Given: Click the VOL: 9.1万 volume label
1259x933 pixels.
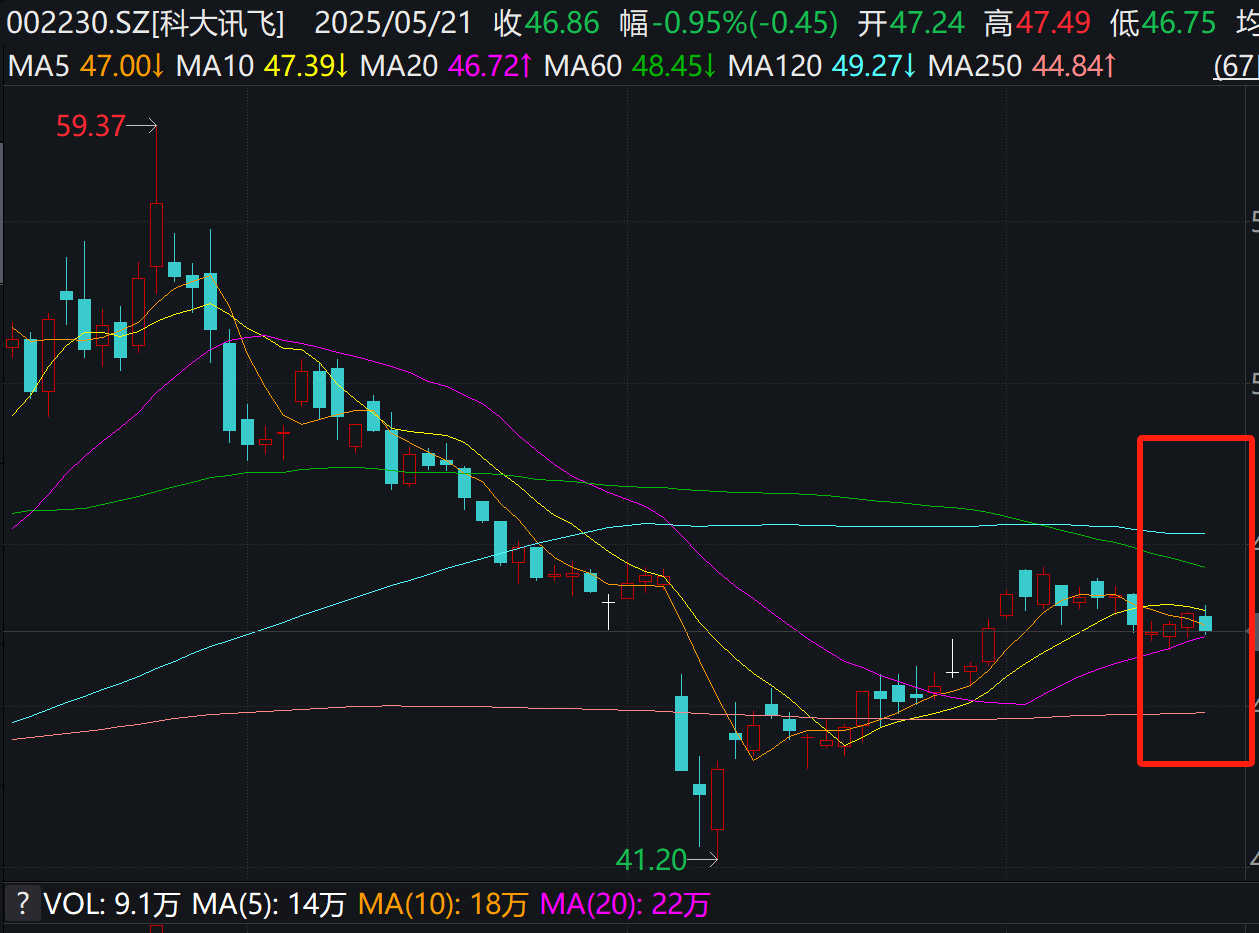Looking at the screenshot, I should 112,905.
